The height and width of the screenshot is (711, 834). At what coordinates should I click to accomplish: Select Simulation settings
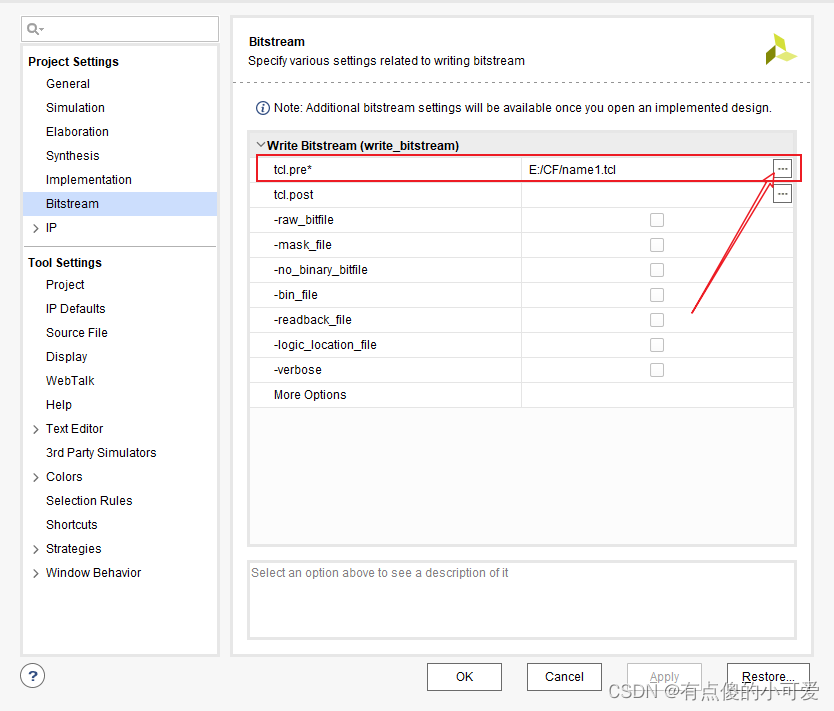click(75, 107)
